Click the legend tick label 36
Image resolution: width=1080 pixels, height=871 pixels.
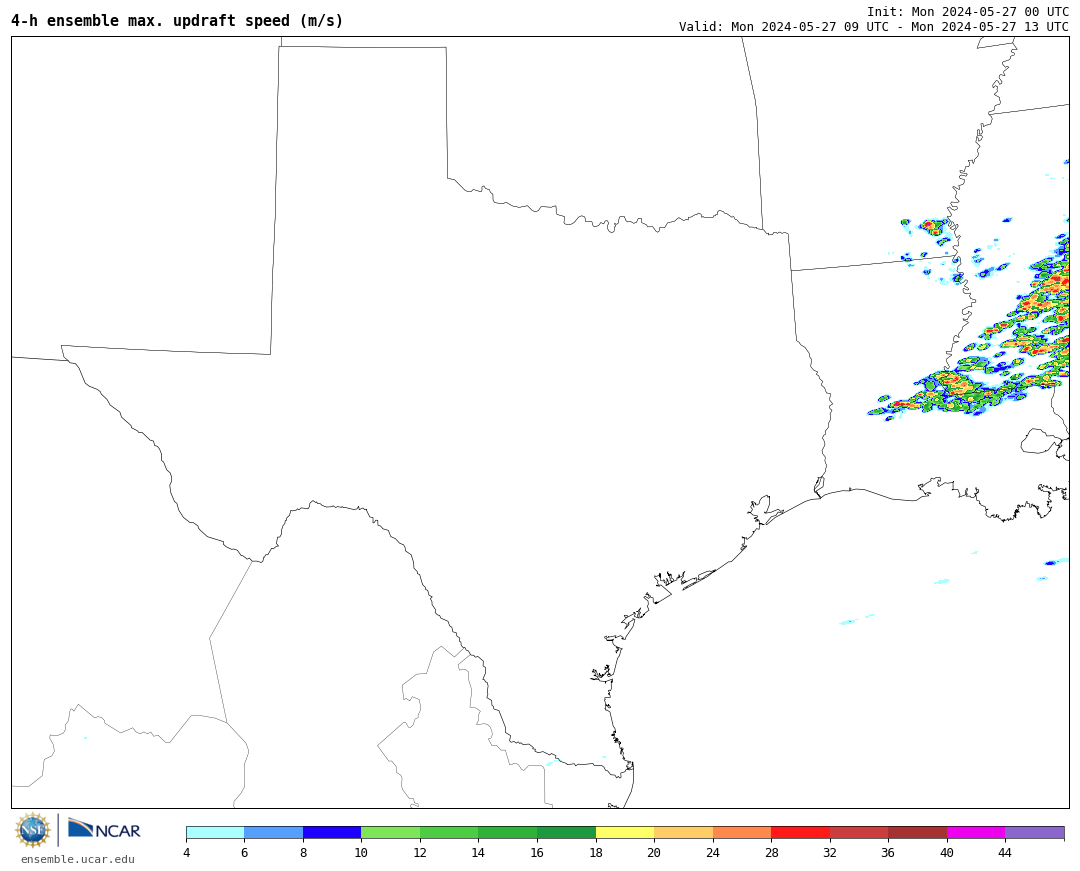click(889, 852)
